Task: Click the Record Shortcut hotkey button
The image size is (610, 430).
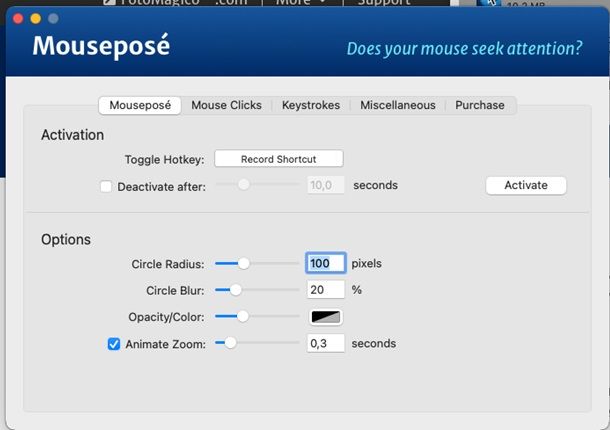Action: pos(279,159)
